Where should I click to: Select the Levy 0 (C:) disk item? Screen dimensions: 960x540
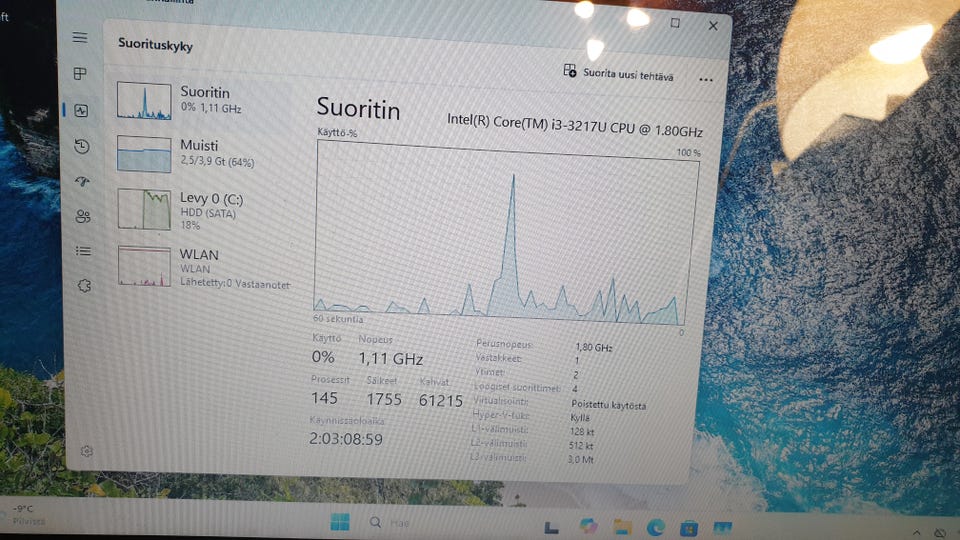tap(205, 210)
